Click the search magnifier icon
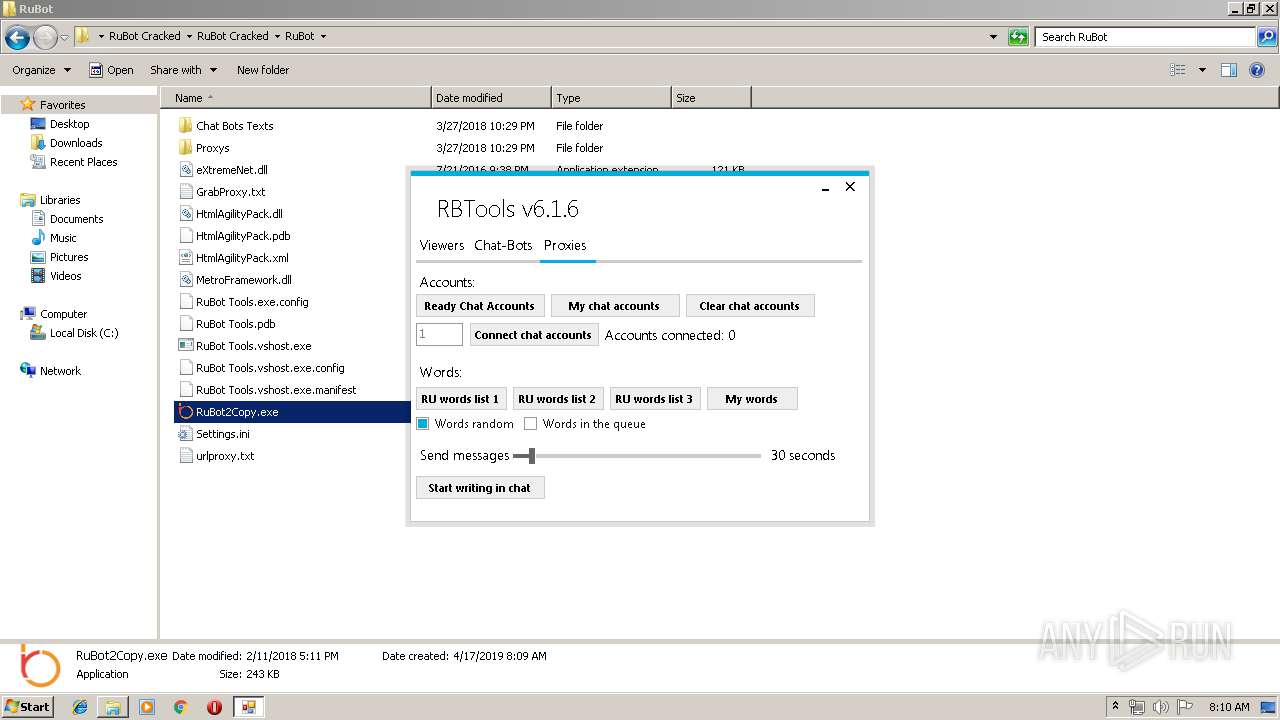The height and width of the screenshot is (720, 1280). tap(1267, 37)
